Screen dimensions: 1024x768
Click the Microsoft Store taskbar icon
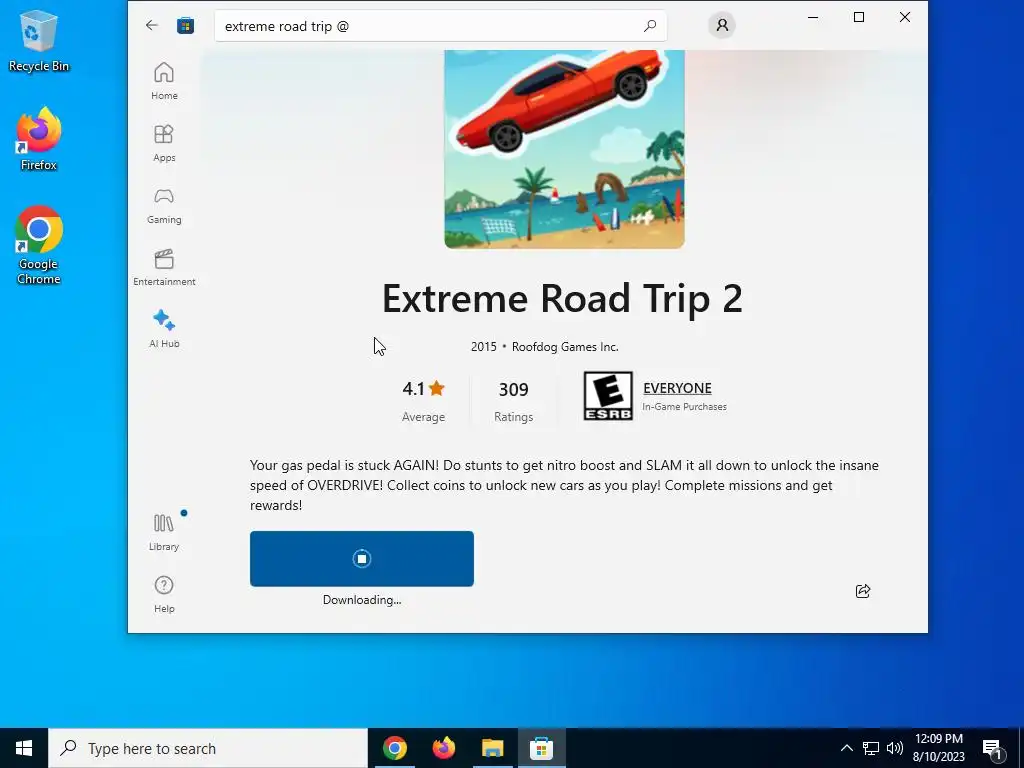point(541,748)
